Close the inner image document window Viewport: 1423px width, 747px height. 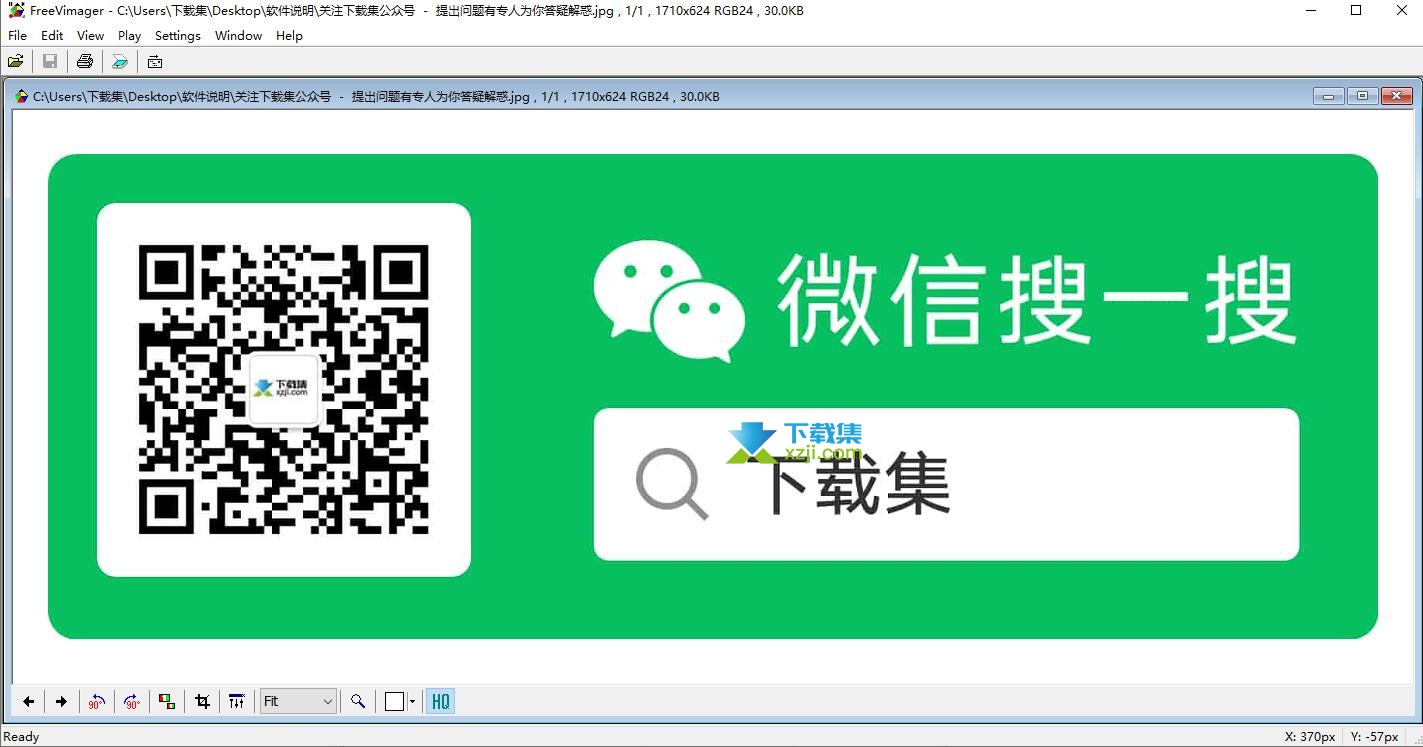point(1396,96)
